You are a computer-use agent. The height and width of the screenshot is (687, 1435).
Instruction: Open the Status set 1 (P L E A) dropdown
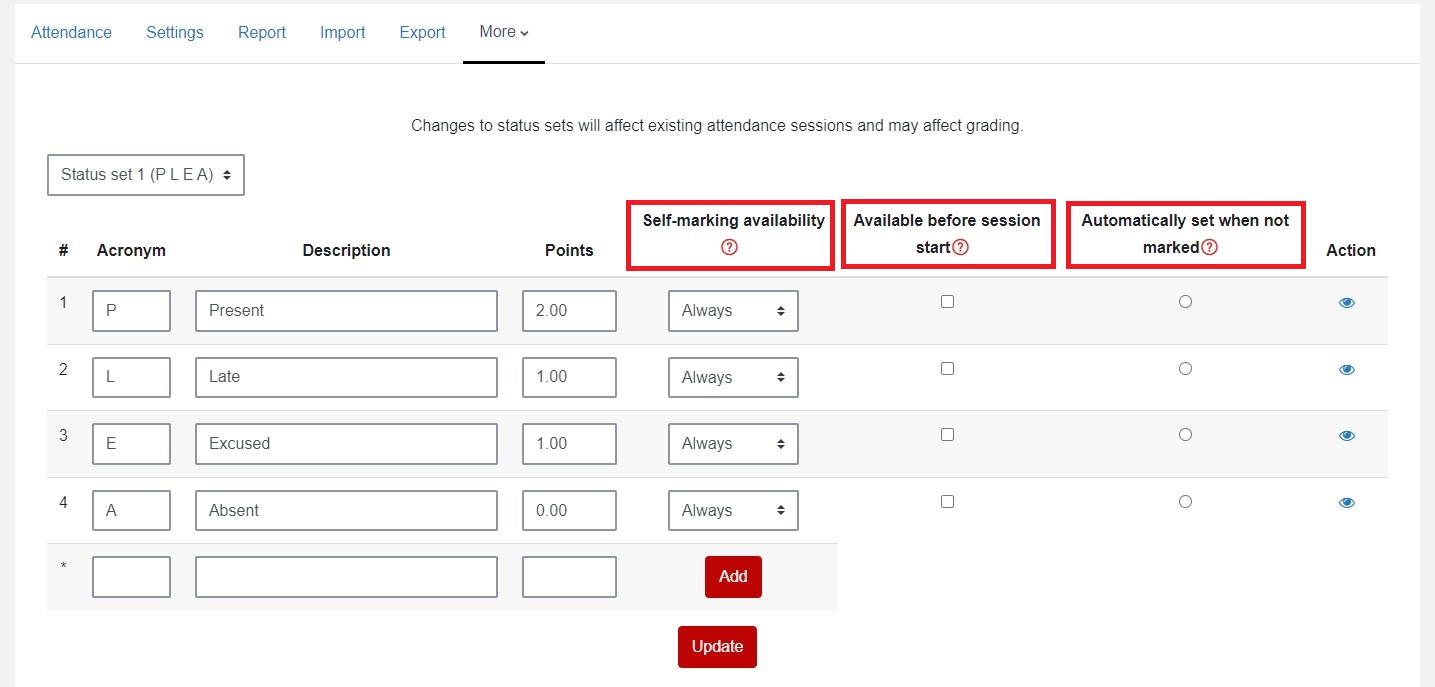pyautogui.click(x=146, y=175)
